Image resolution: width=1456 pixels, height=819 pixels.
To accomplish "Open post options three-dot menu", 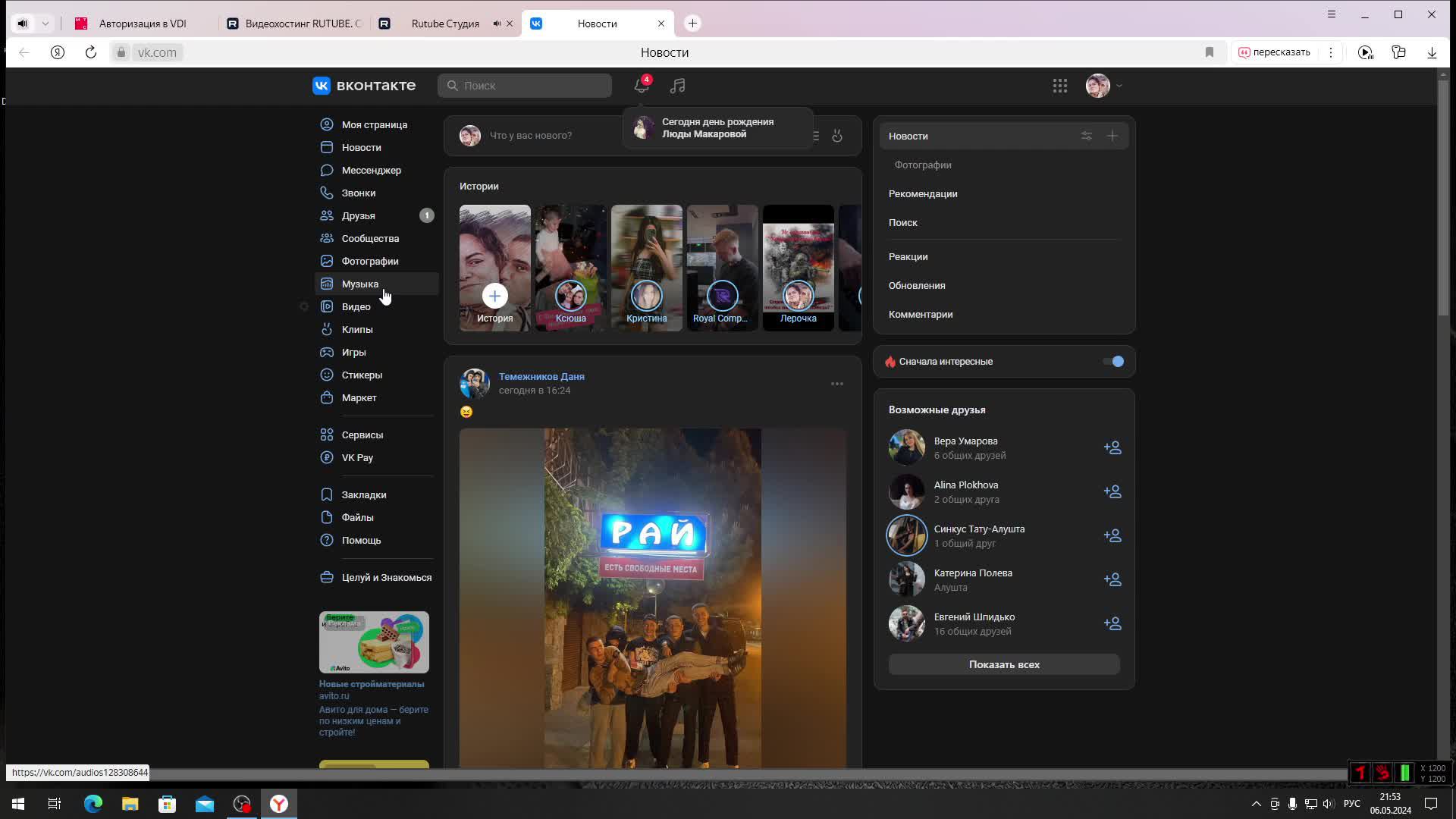I will point(837,384).
